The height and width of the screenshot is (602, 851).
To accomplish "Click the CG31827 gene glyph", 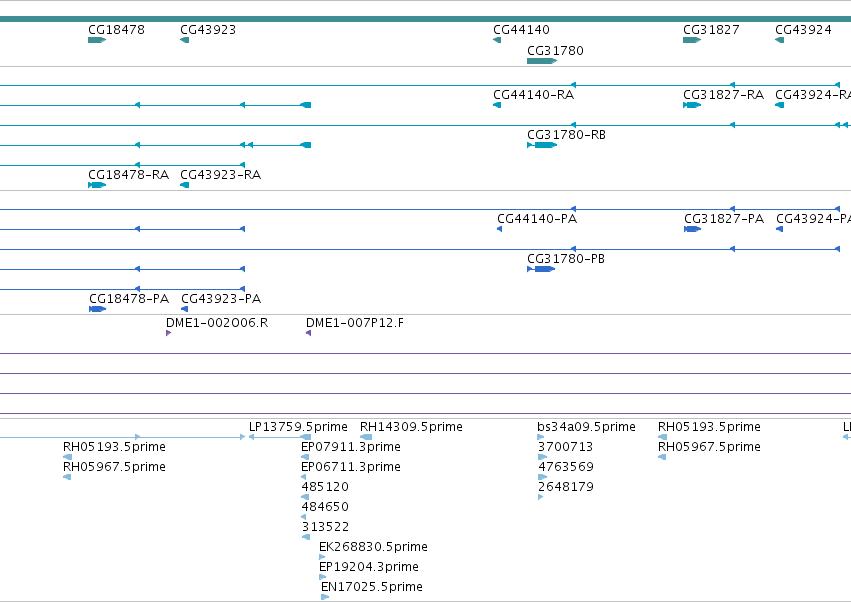I will tap(692, 40).
